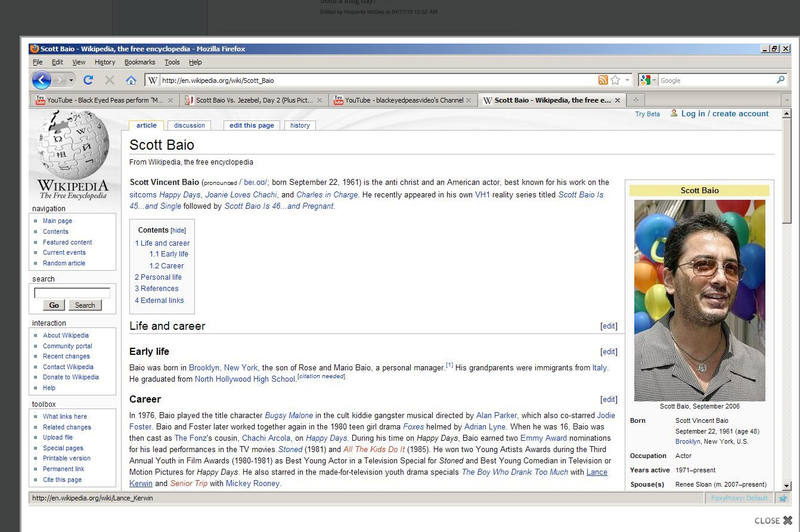Open the History menu
800x532 pixels.
point(105,62)
